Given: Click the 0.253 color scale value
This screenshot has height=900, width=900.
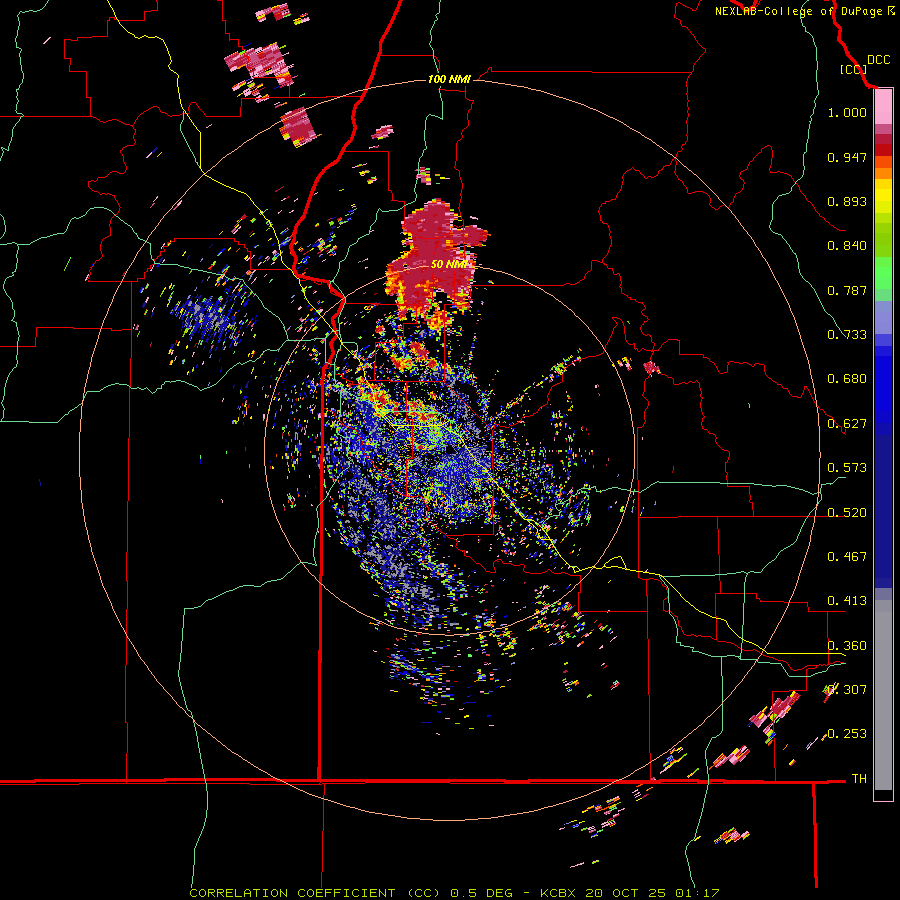Looking at the screenshot, I should 847,734.
